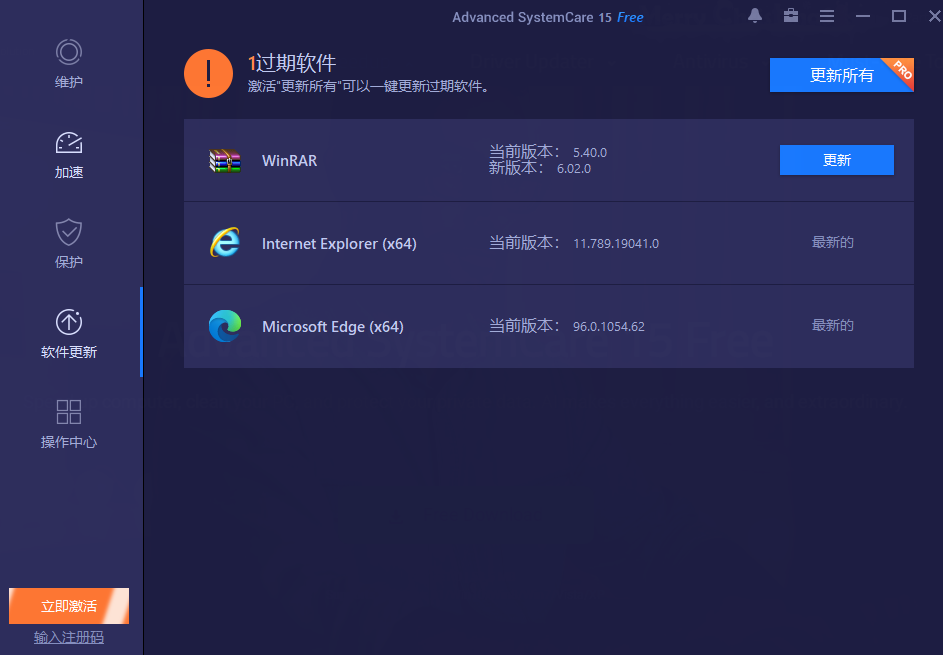The height and width of the screenshot is (655, 943).
Task: Click the Microsoft Edge program icon
Action: click(x=225, y=326)
